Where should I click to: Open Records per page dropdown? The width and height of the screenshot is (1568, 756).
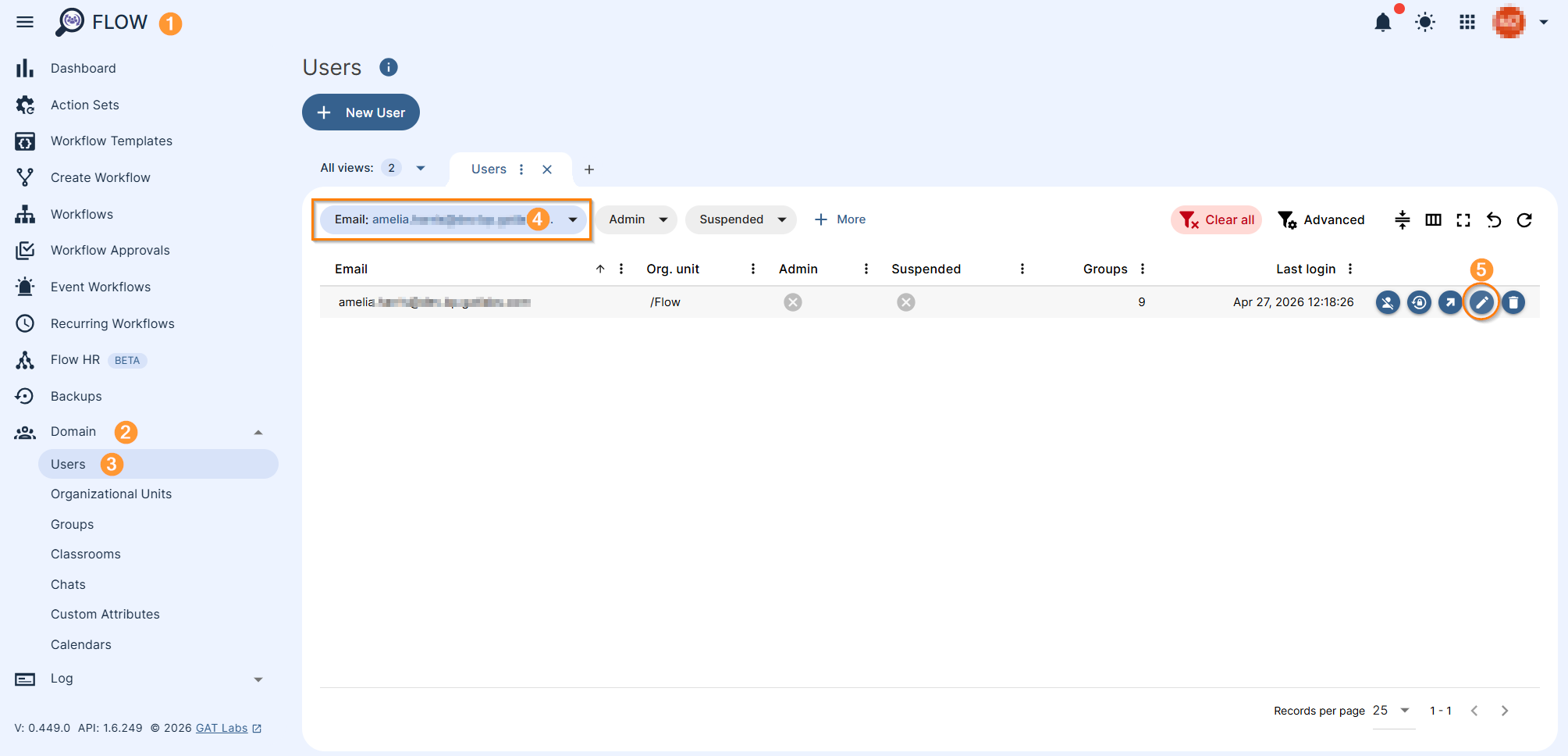pos(1393,711)
